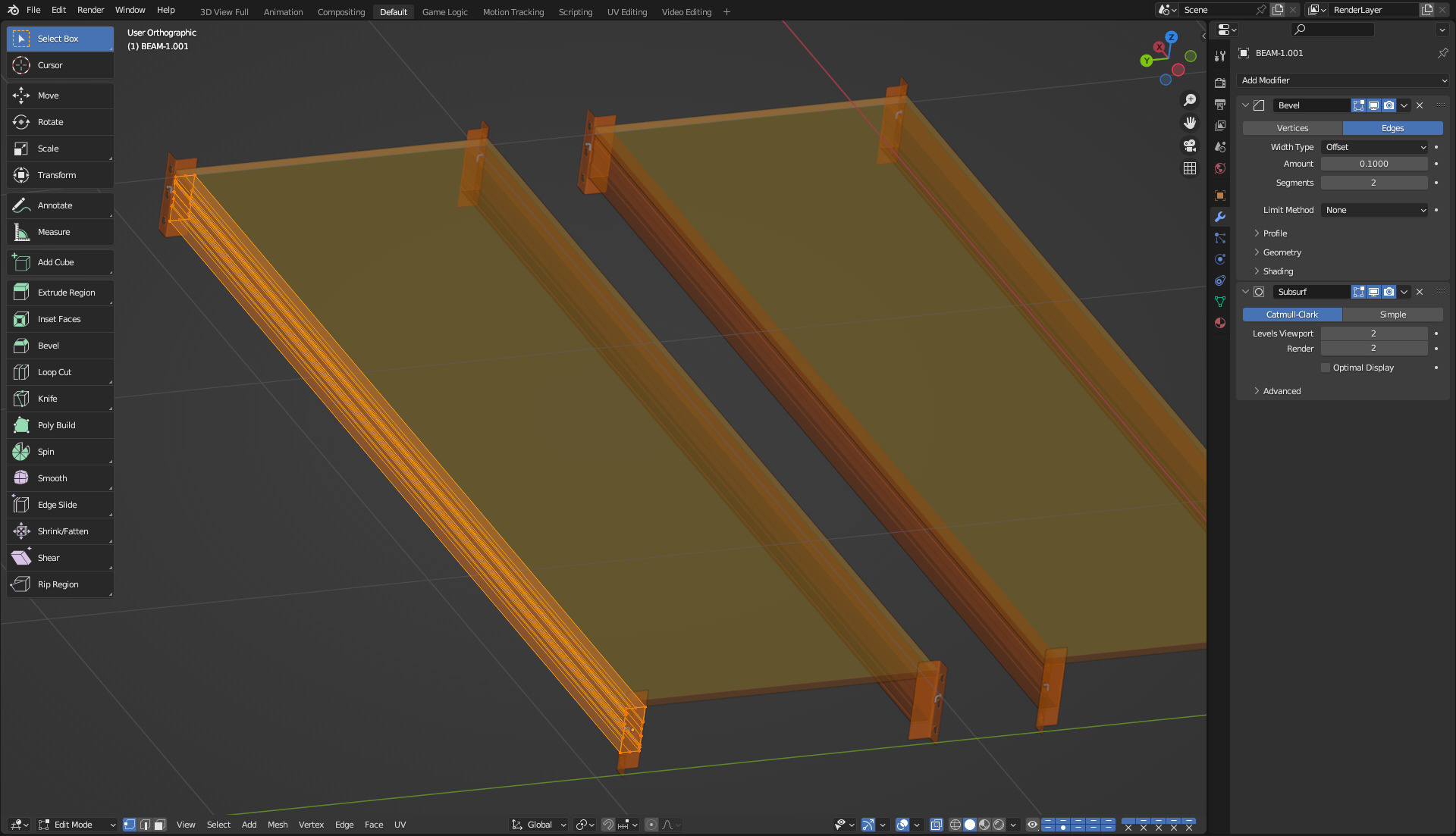Enable vertex select mode
1456x836 pixels.
click(130, 825)
